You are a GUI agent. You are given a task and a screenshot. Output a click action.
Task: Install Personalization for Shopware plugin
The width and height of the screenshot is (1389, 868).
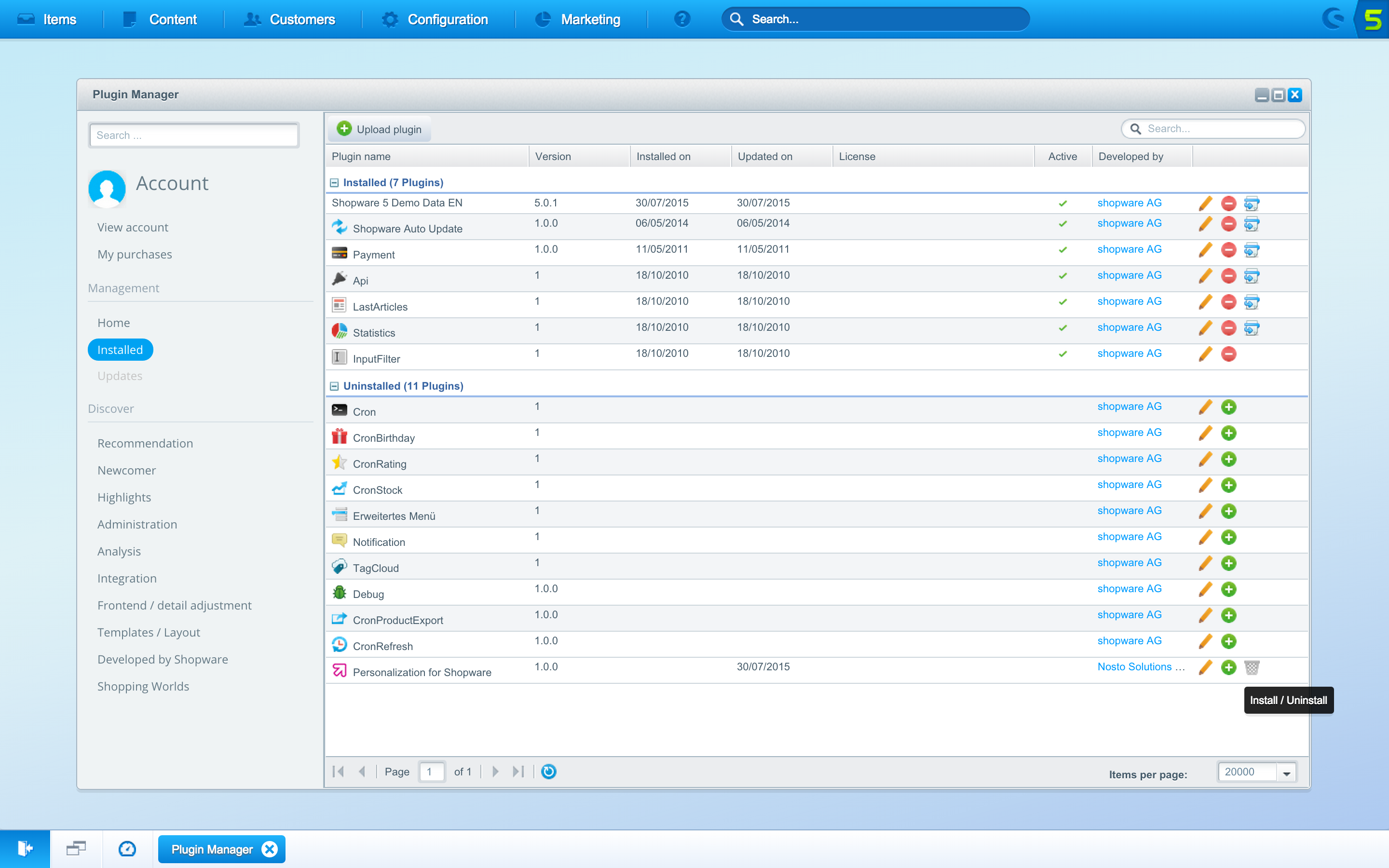click(x=1228, y=667)
